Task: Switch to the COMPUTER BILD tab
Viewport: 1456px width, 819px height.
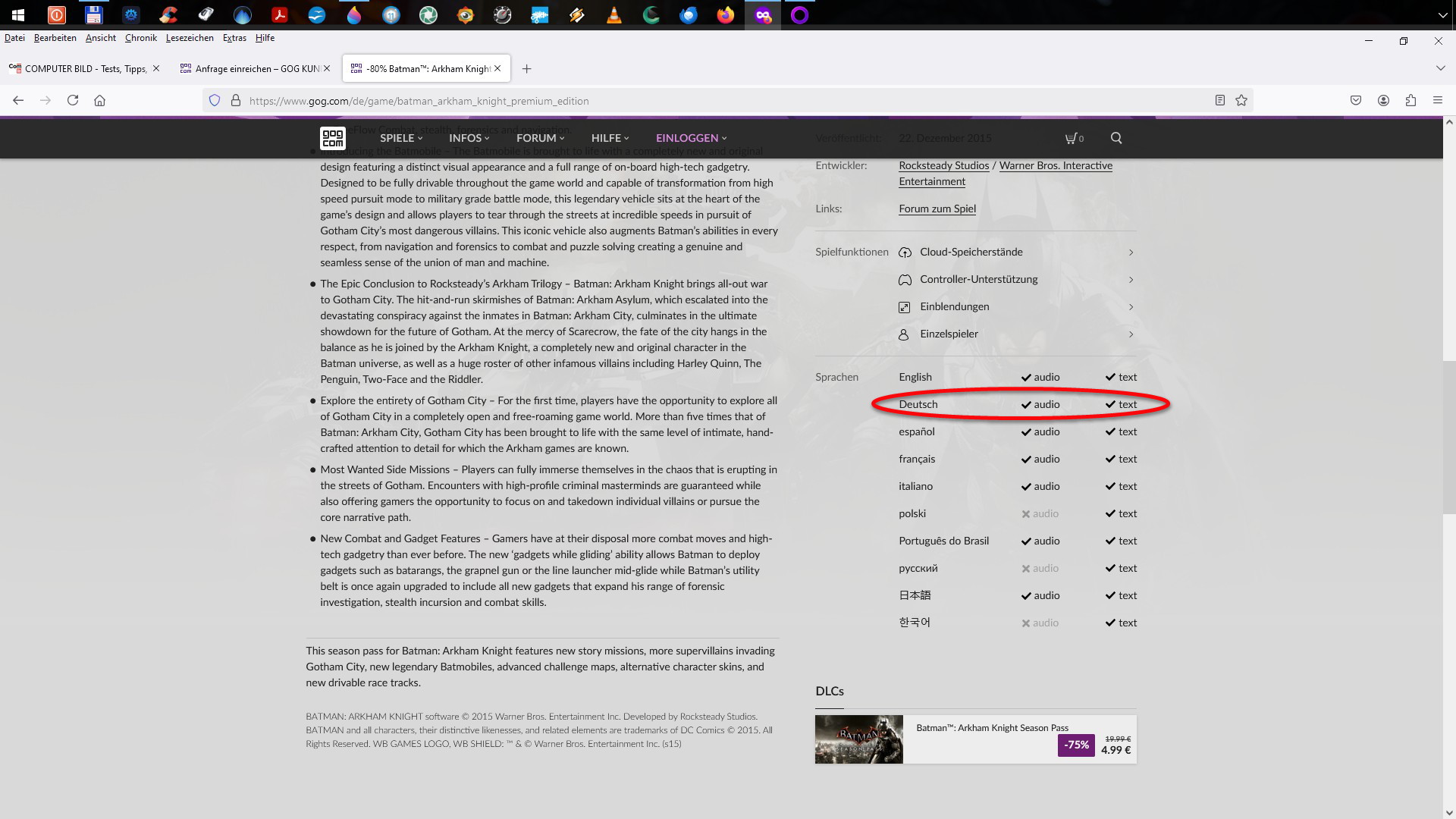Action: click(x=83, y=68)
